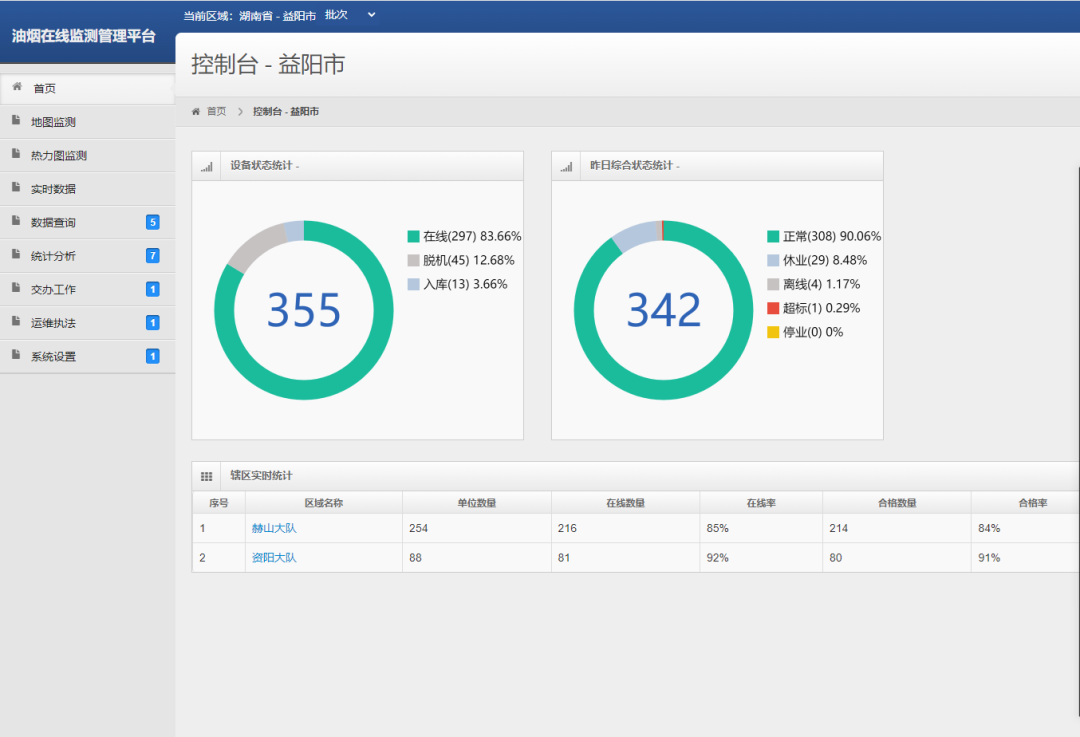Open the 首页 home menu item
This screenshot has height=737, width=1080.
click(x=87, y=88)
